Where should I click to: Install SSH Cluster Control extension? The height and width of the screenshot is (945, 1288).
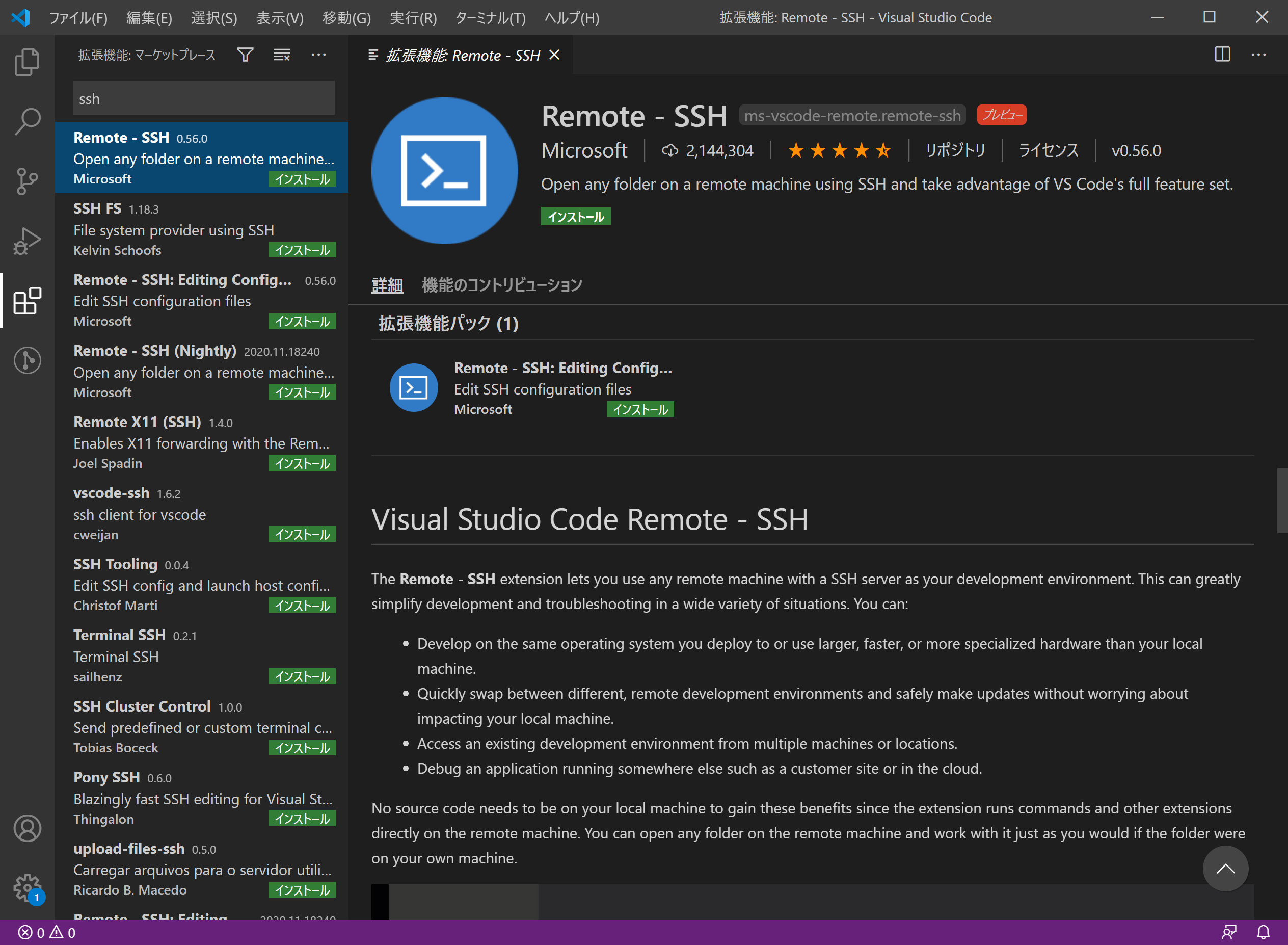(x=302, y=748)
